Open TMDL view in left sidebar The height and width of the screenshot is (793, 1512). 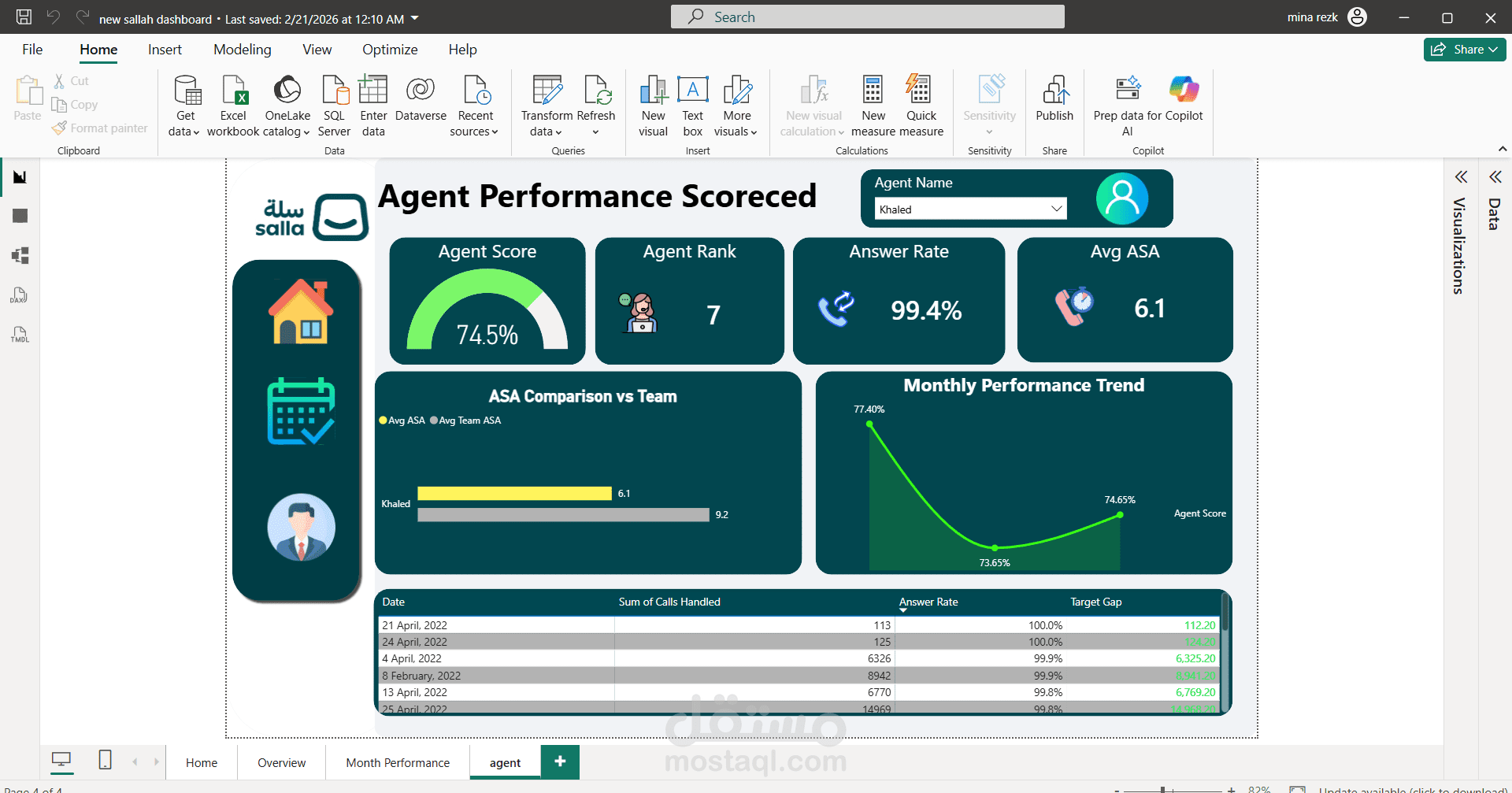(20, 335)
